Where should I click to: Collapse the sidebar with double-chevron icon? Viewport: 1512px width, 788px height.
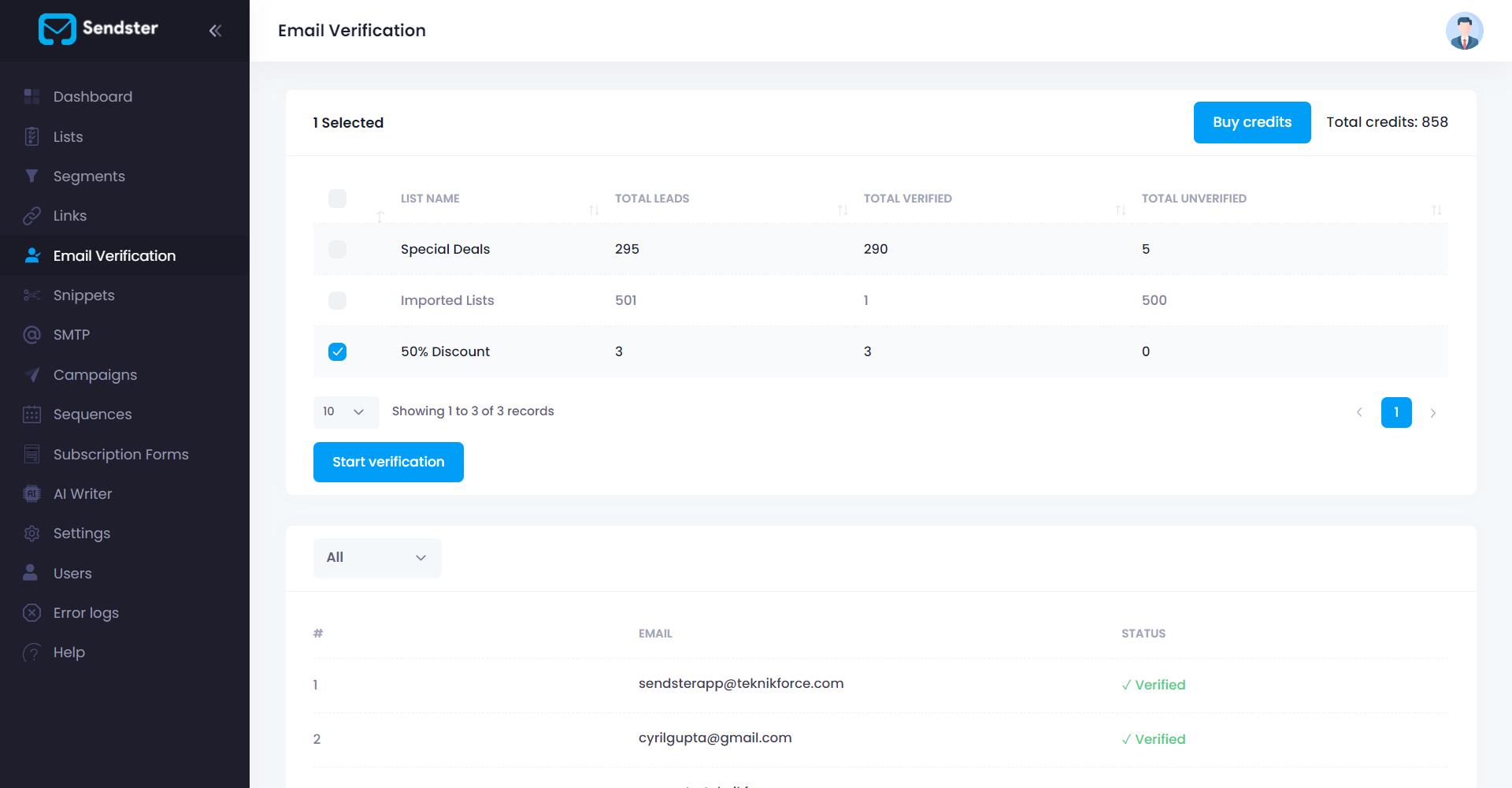tap(215, 31)
